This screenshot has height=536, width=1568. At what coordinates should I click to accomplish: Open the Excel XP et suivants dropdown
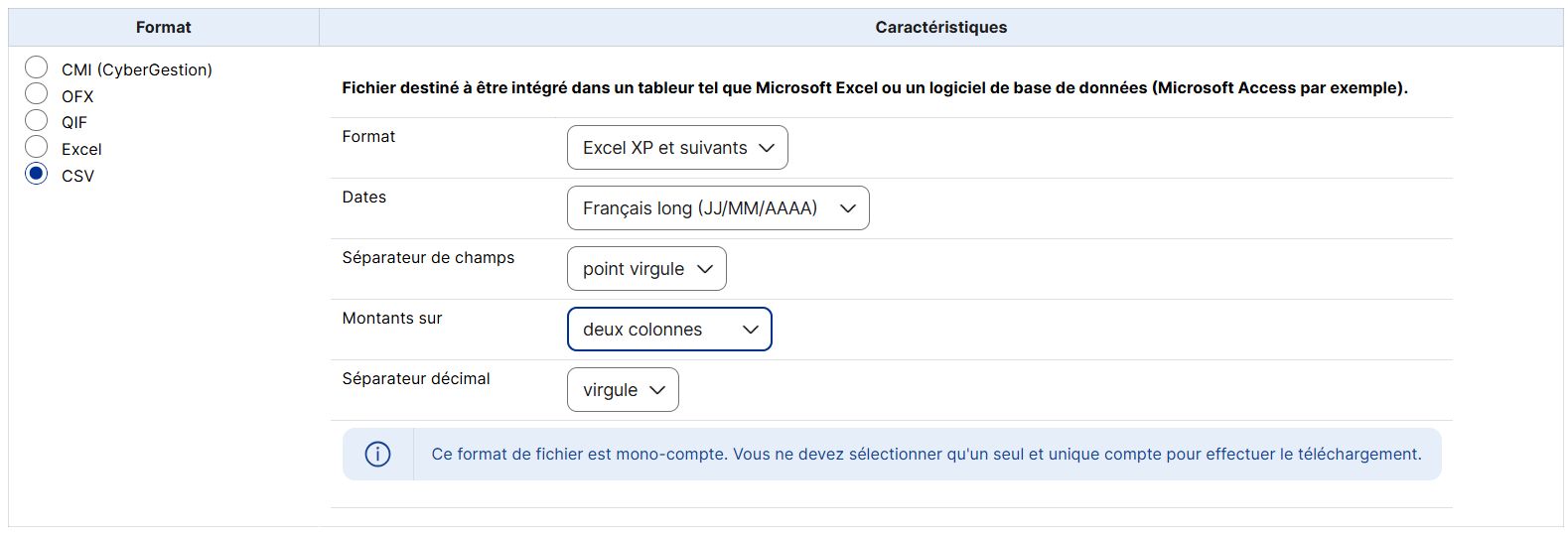click(x=677, y=148)
